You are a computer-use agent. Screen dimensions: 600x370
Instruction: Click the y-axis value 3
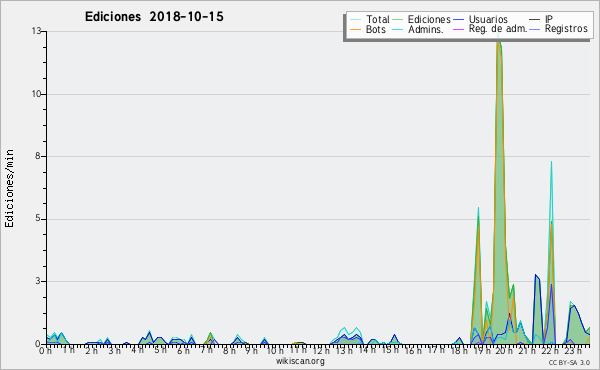(x=38, y=281)
